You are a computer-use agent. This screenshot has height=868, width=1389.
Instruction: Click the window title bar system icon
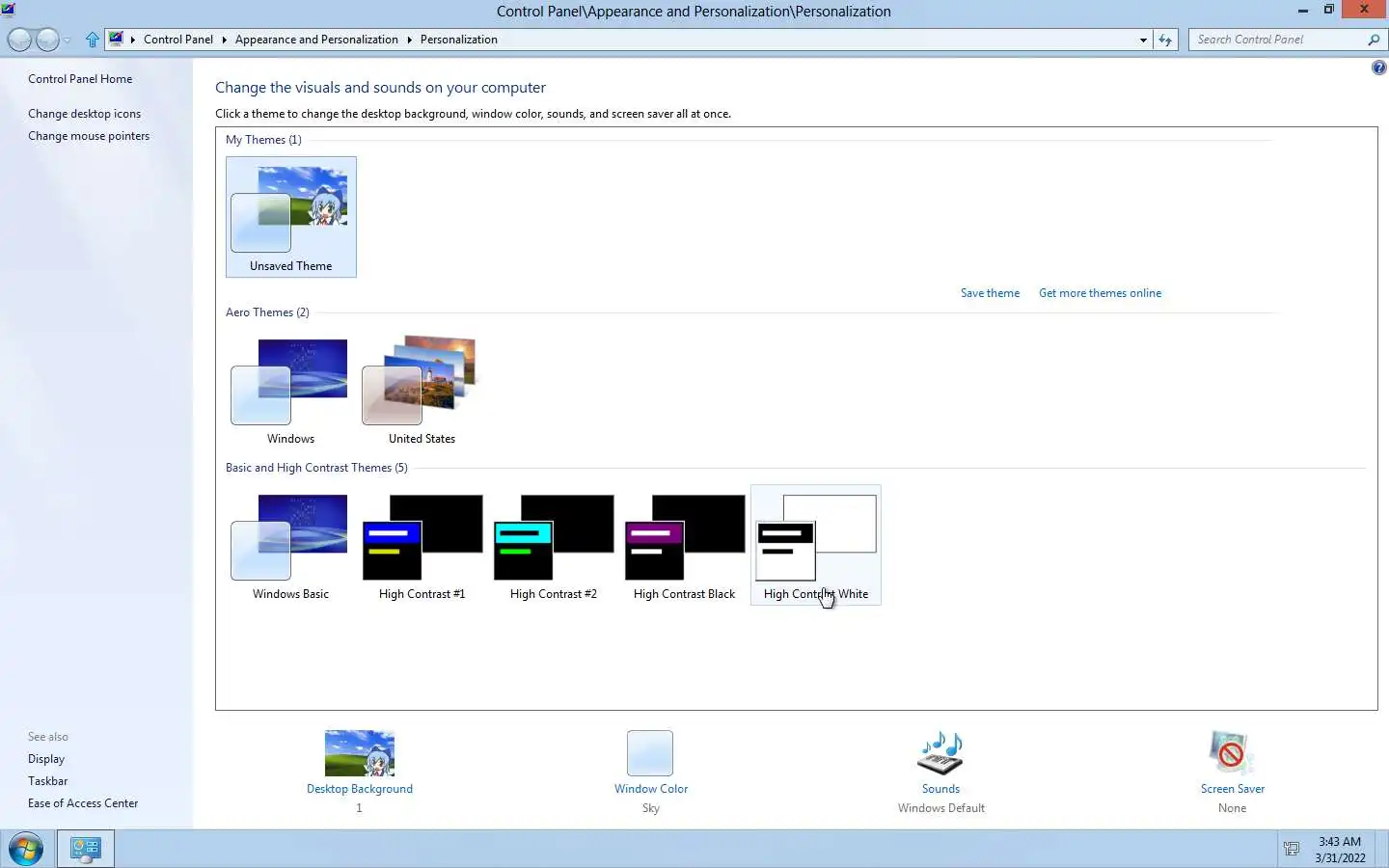click(x=9, y=10)
